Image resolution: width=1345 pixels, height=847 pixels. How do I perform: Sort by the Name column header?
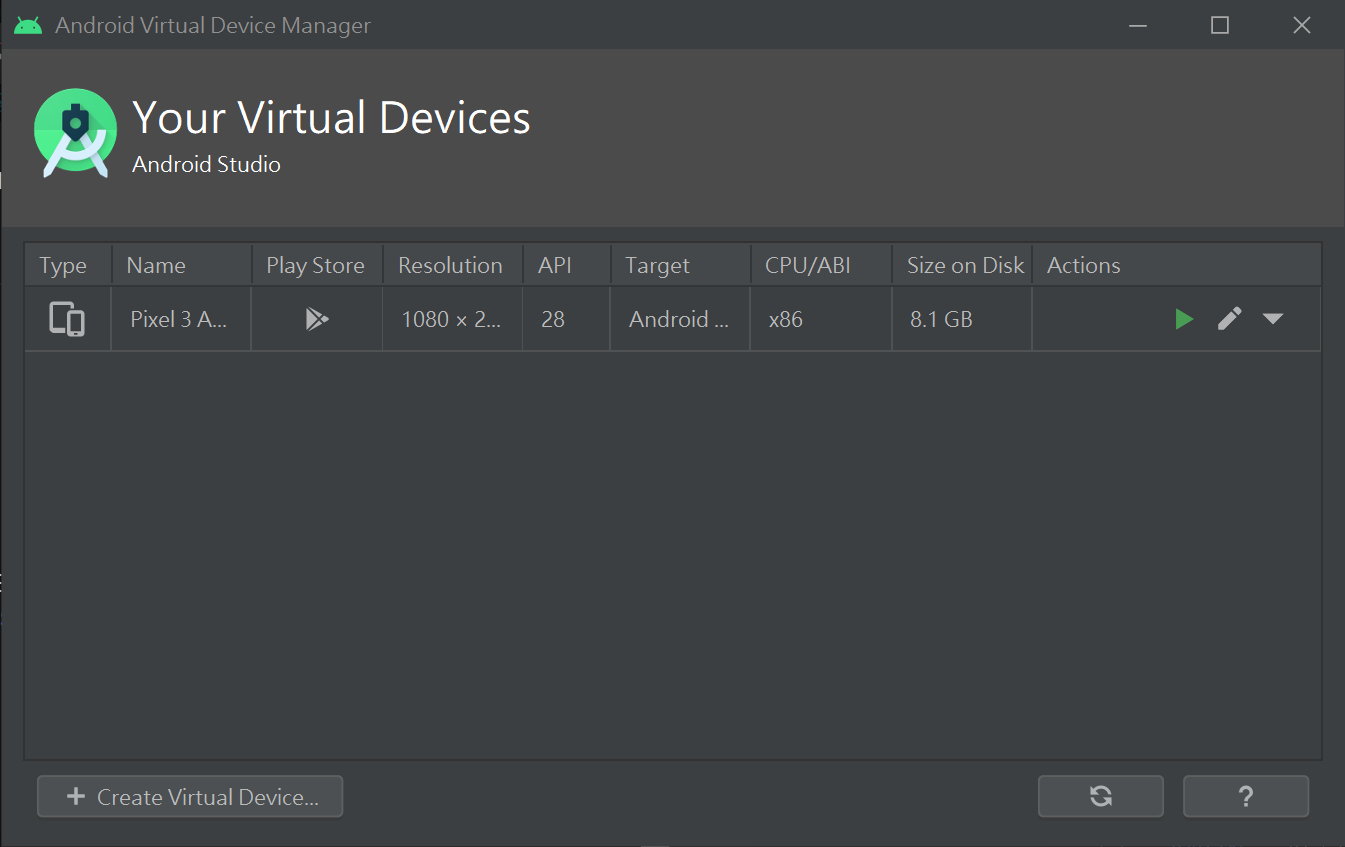tap(182, 265)
